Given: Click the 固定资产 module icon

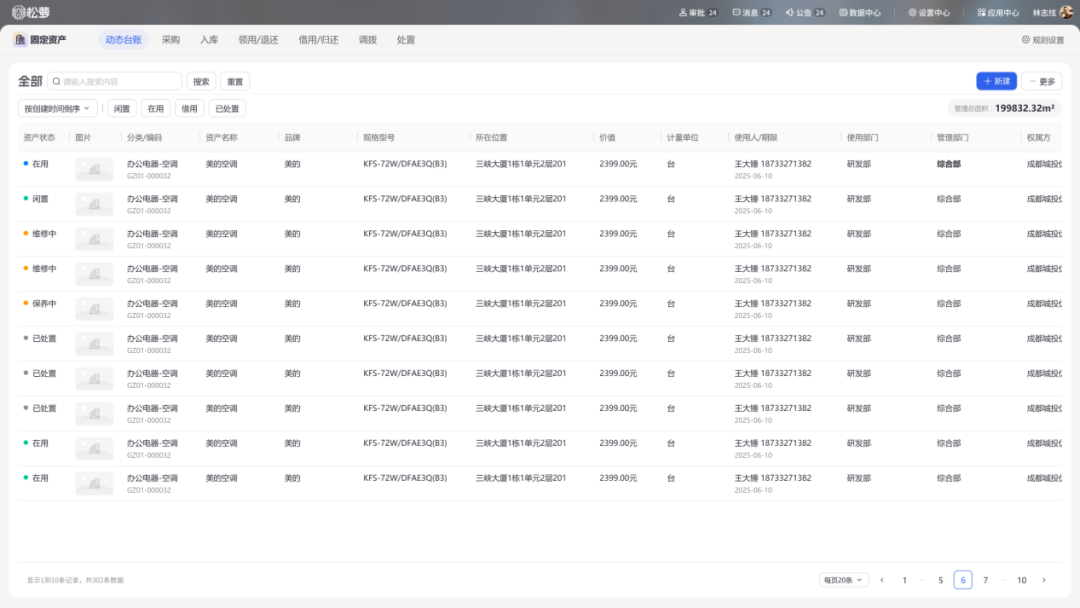Looking at the screenshot, I should (x=20, y=40).
